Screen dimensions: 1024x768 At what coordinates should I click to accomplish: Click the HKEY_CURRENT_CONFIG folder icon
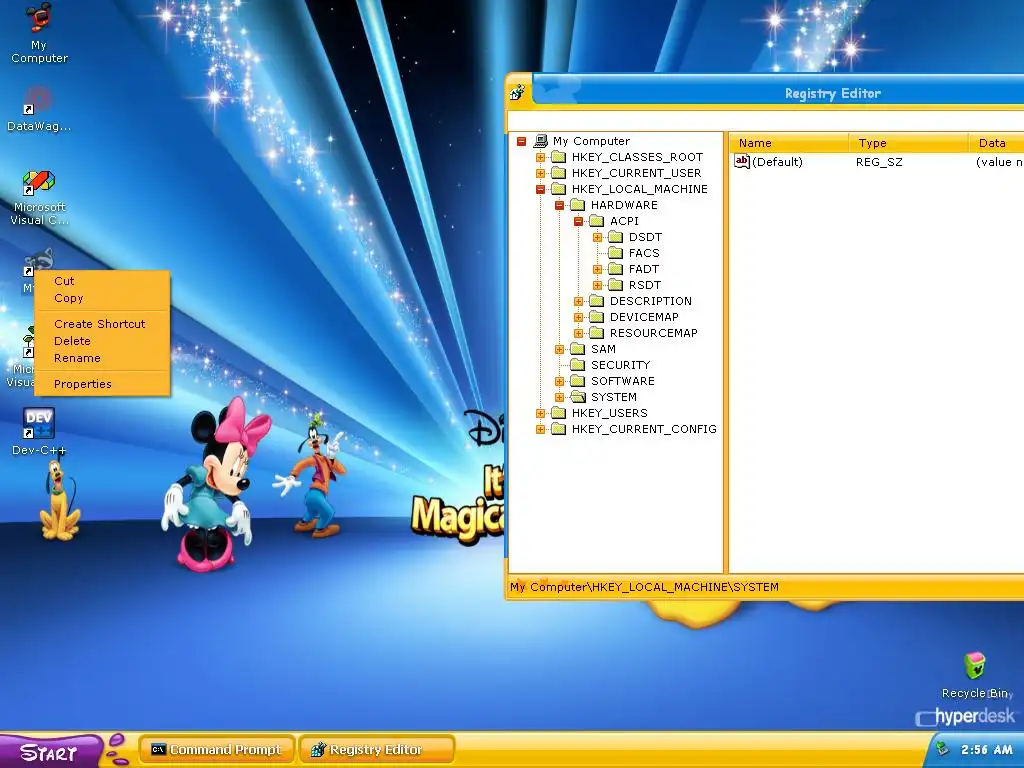click(558, 429)
